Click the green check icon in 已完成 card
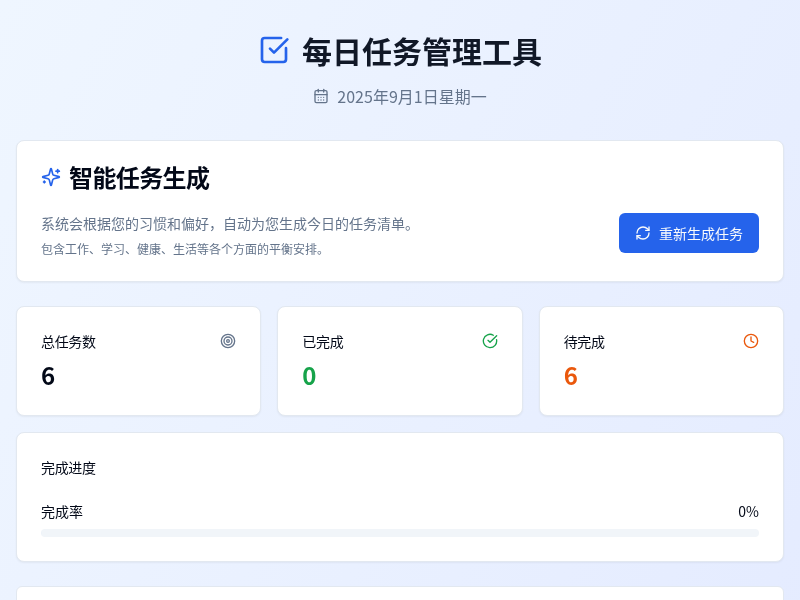 [490, 341]
